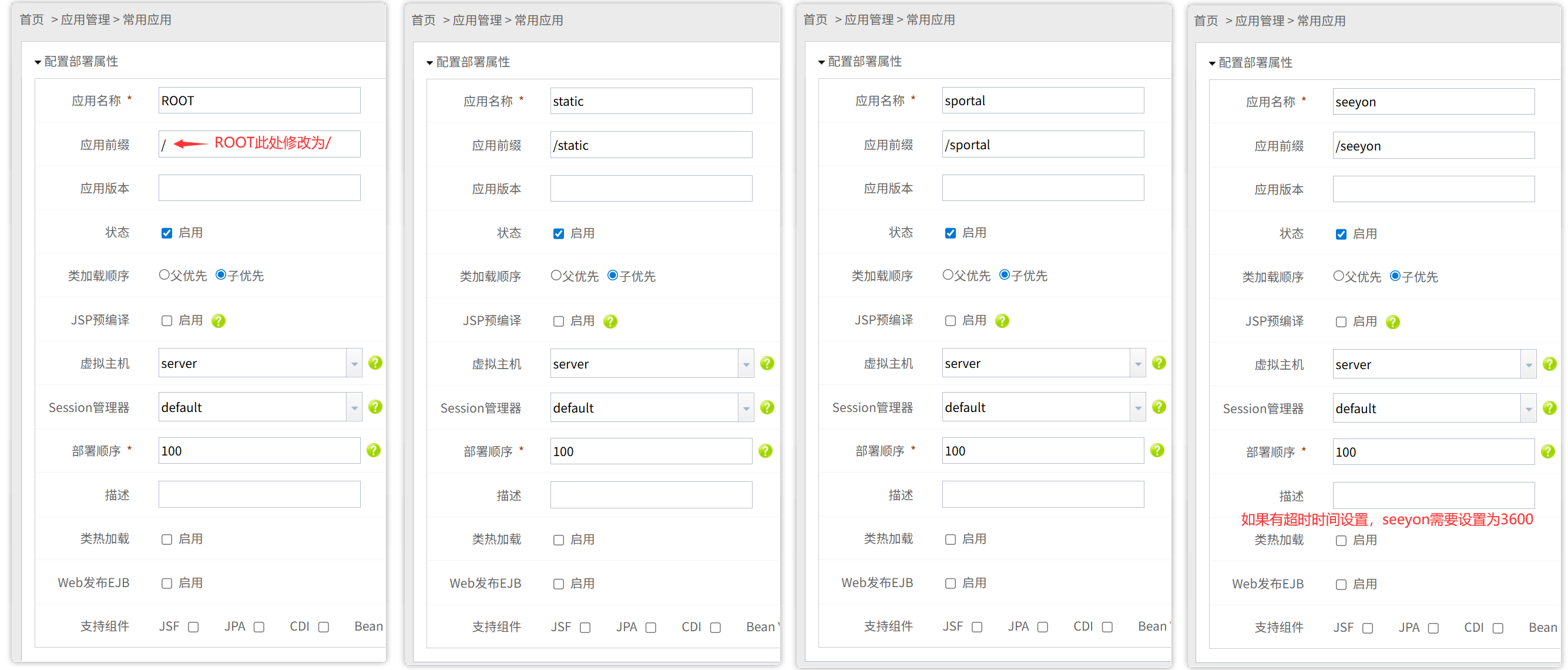Image resolution: width=1568 pixels, height=670 pixels.
Task: Click 应用名称 field containing ROOT
Action: coord(259,101)
